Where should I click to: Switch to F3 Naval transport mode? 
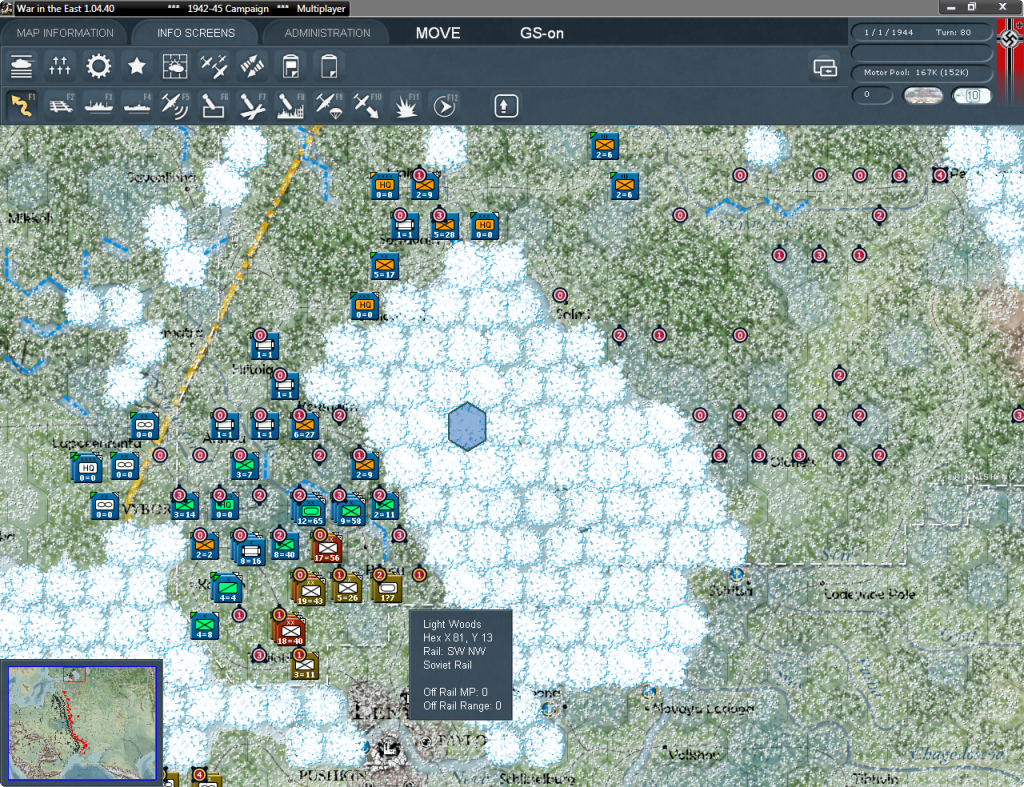99,106
